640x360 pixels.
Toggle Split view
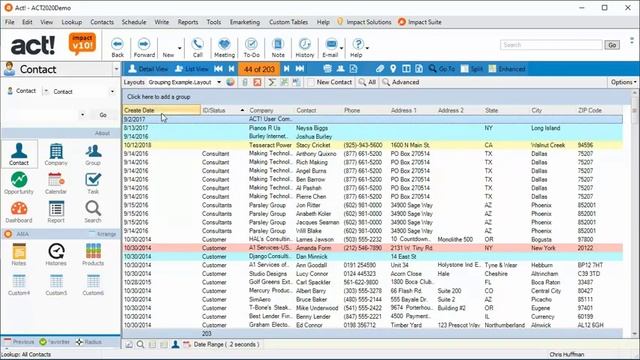tap(471, 69)
